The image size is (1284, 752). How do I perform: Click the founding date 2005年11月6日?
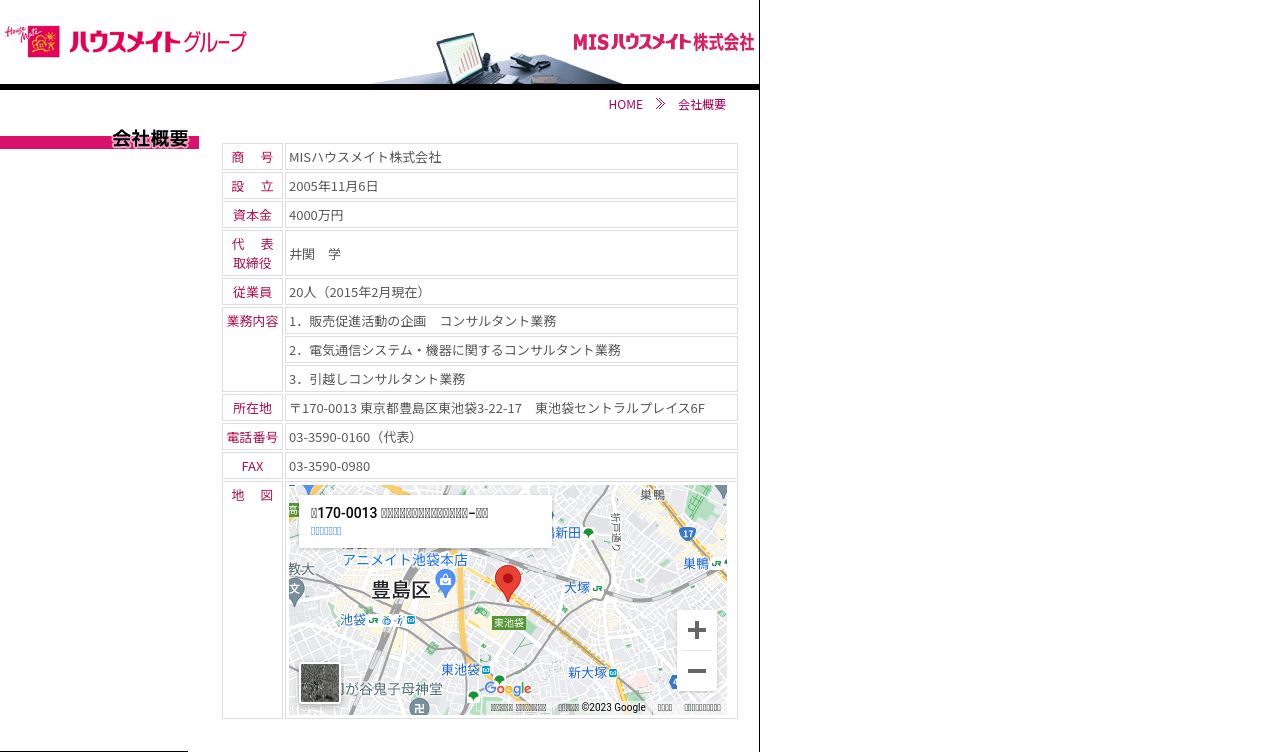334,186
